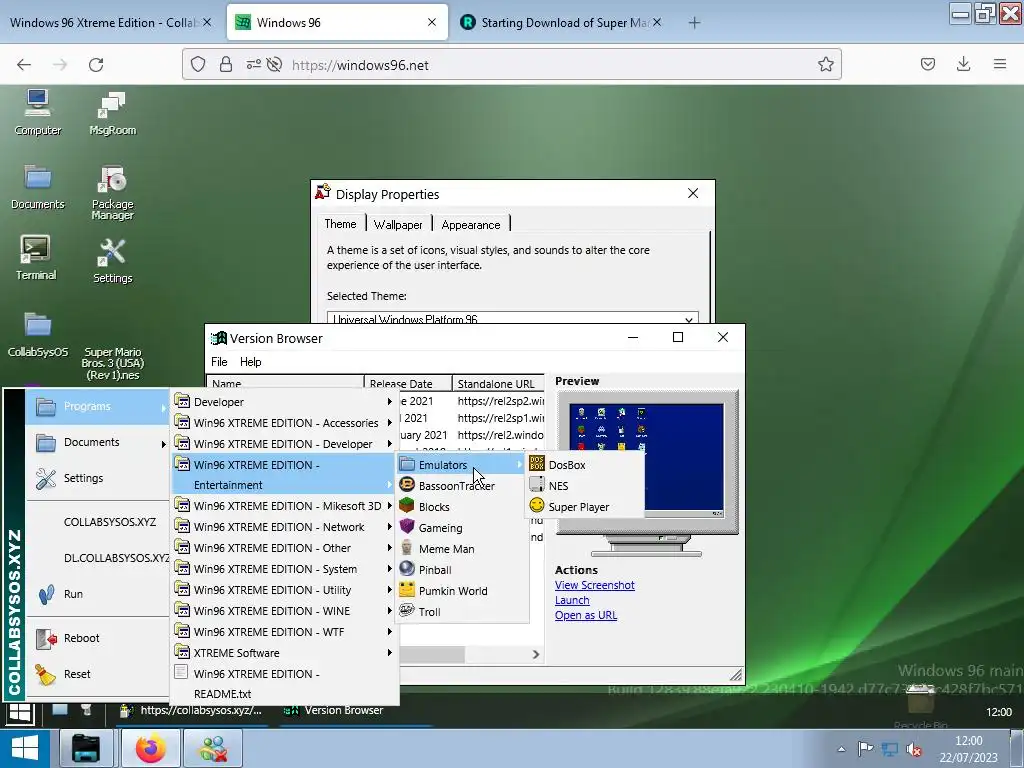Click the windows96.net address bar

(x=511, y=65)
